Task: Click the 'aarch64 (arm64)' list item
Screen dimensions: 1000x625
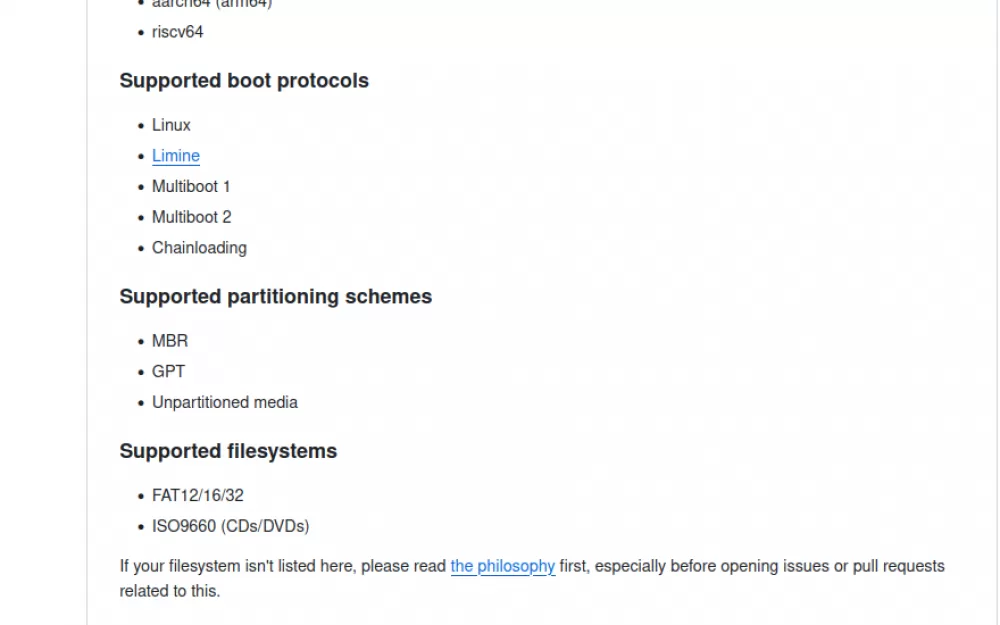Action: tap(212, 4)
